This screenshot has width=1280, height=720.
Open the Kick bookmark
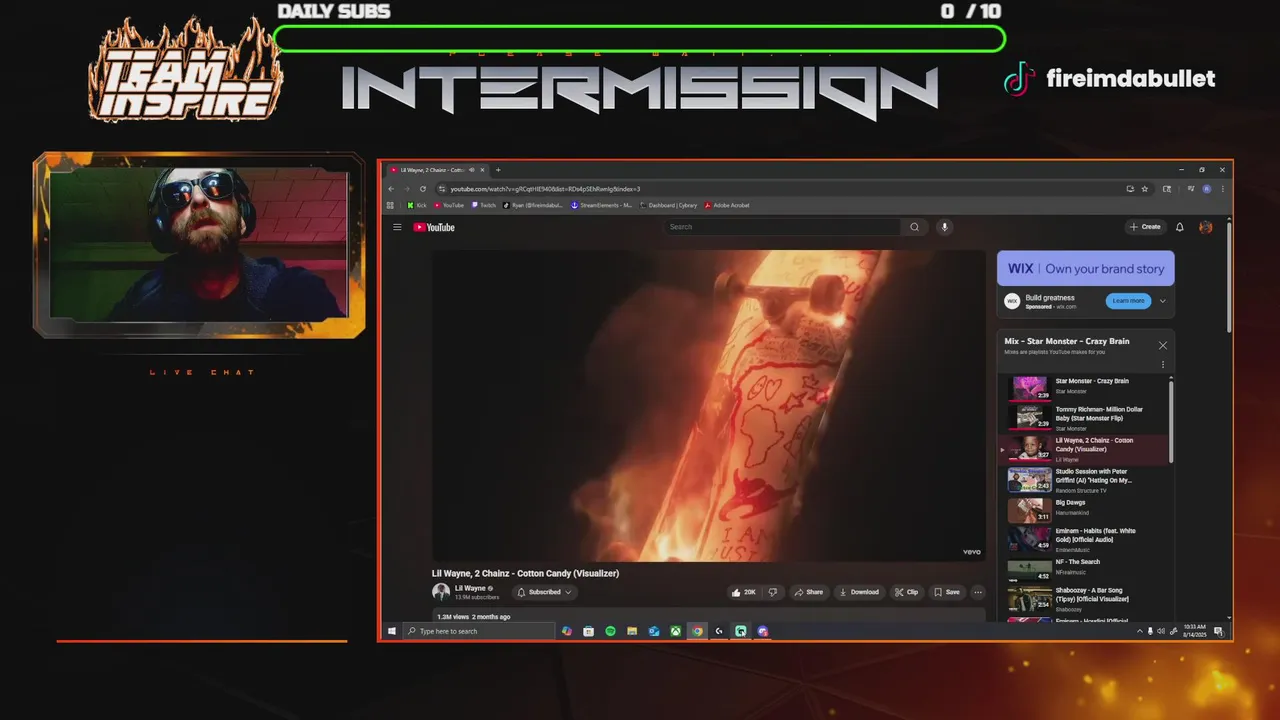(417, 205)
